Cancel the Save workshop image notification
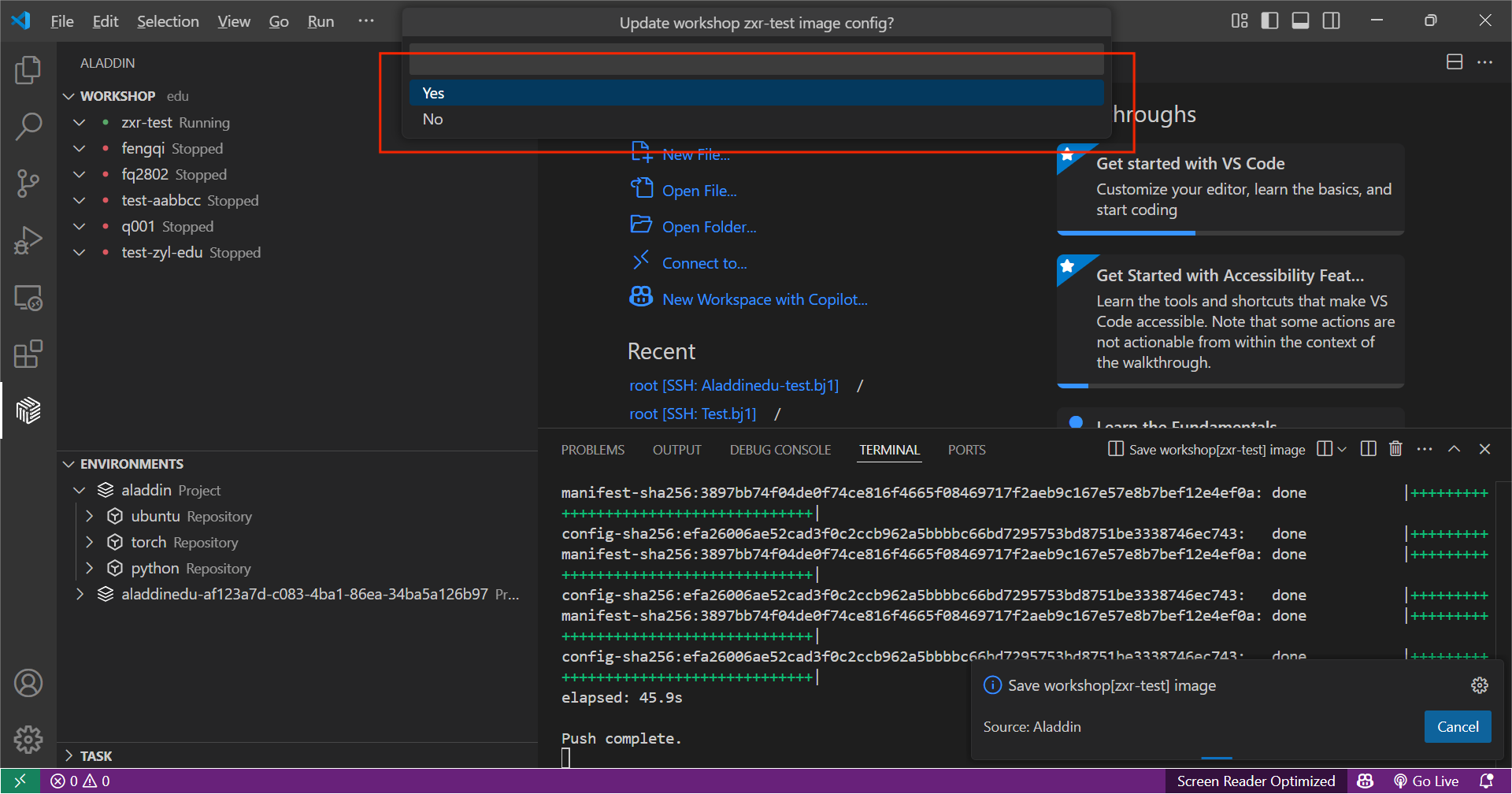 point(1457,726)
